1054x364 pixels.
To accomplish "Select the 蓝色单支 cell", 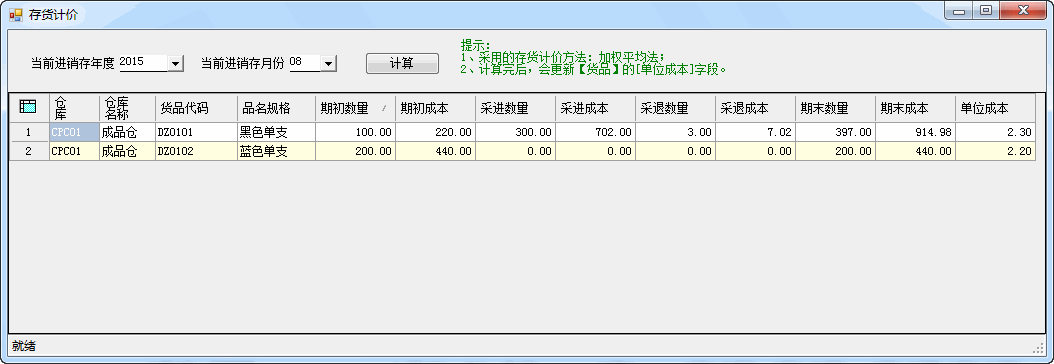I will coord(276,151).
